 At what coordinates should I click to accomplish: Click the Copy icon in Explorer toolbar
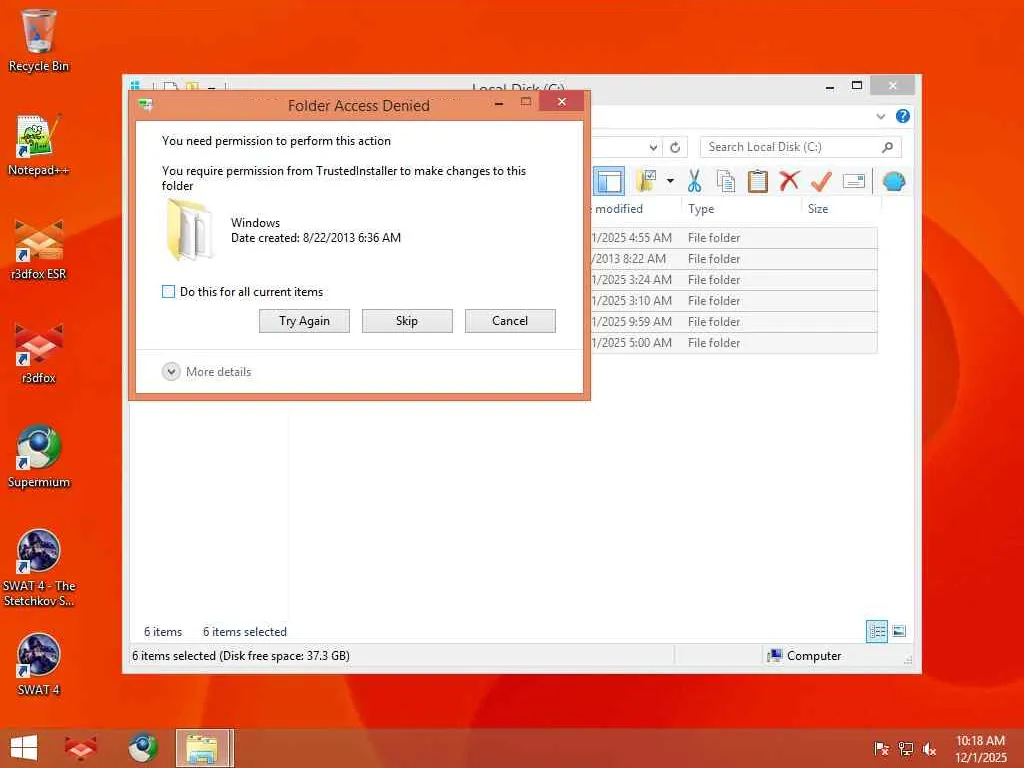pyautogui.click(x=726, y=181)
